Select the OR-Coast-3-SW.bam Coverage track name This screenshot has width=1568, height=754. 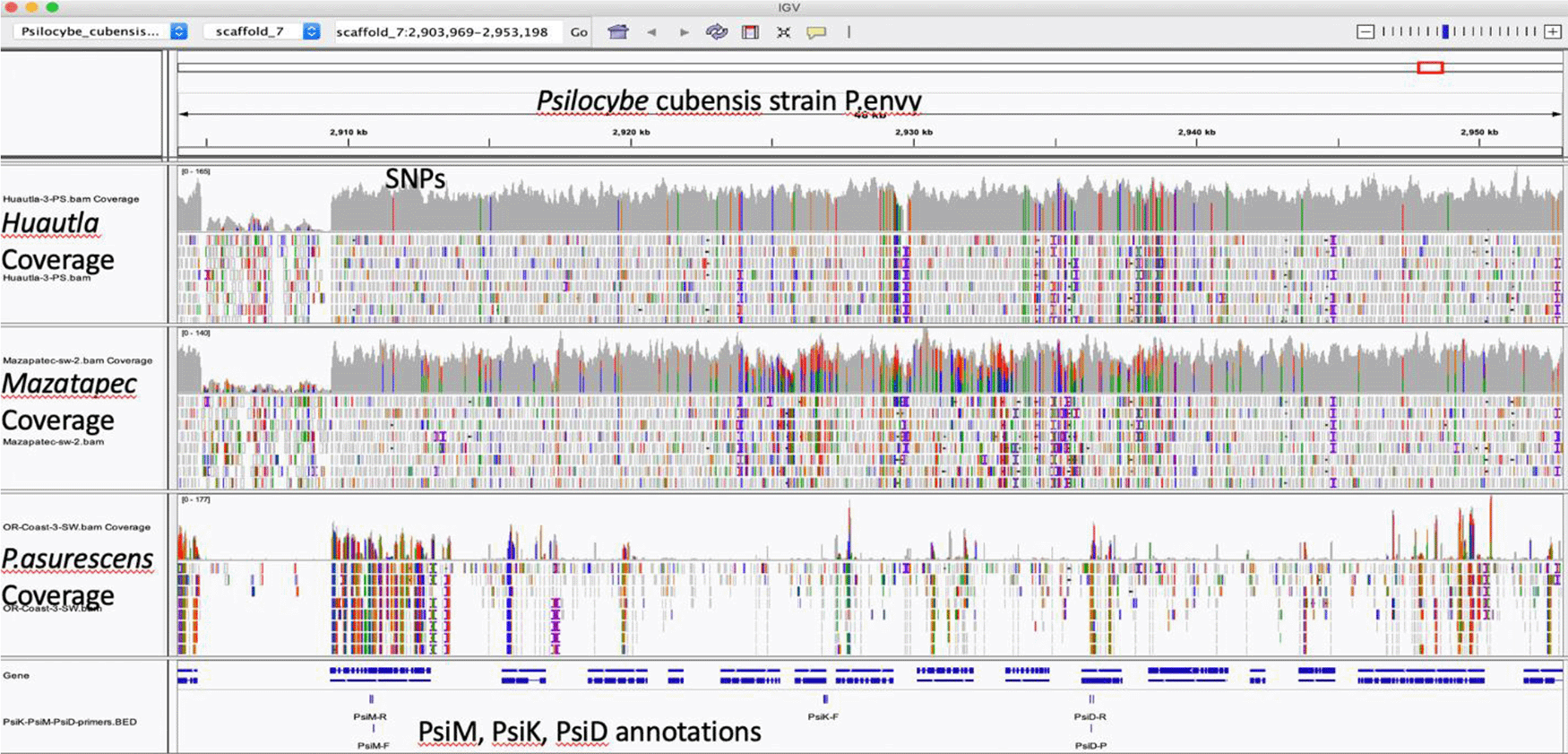click(x=76, y=527)
